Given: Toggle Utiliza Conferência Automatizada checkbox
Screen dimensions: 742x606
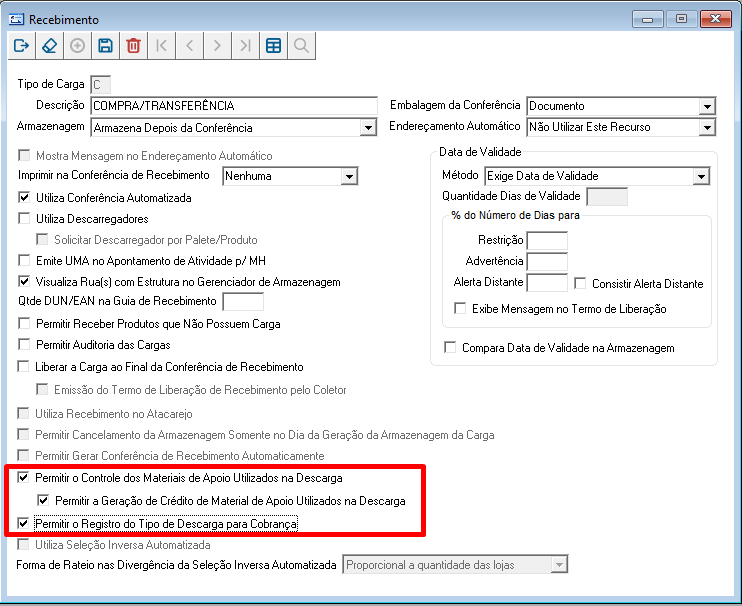Looking at the screenshot, I should [24, 197].
